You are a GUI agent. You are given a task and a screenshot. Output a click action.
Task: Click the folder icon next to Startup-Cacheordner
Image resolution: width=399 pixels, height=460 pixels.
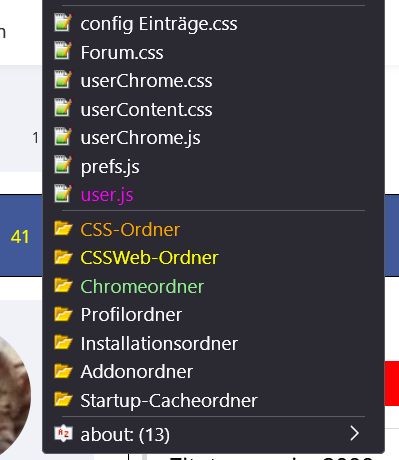[x=63, y=399]
